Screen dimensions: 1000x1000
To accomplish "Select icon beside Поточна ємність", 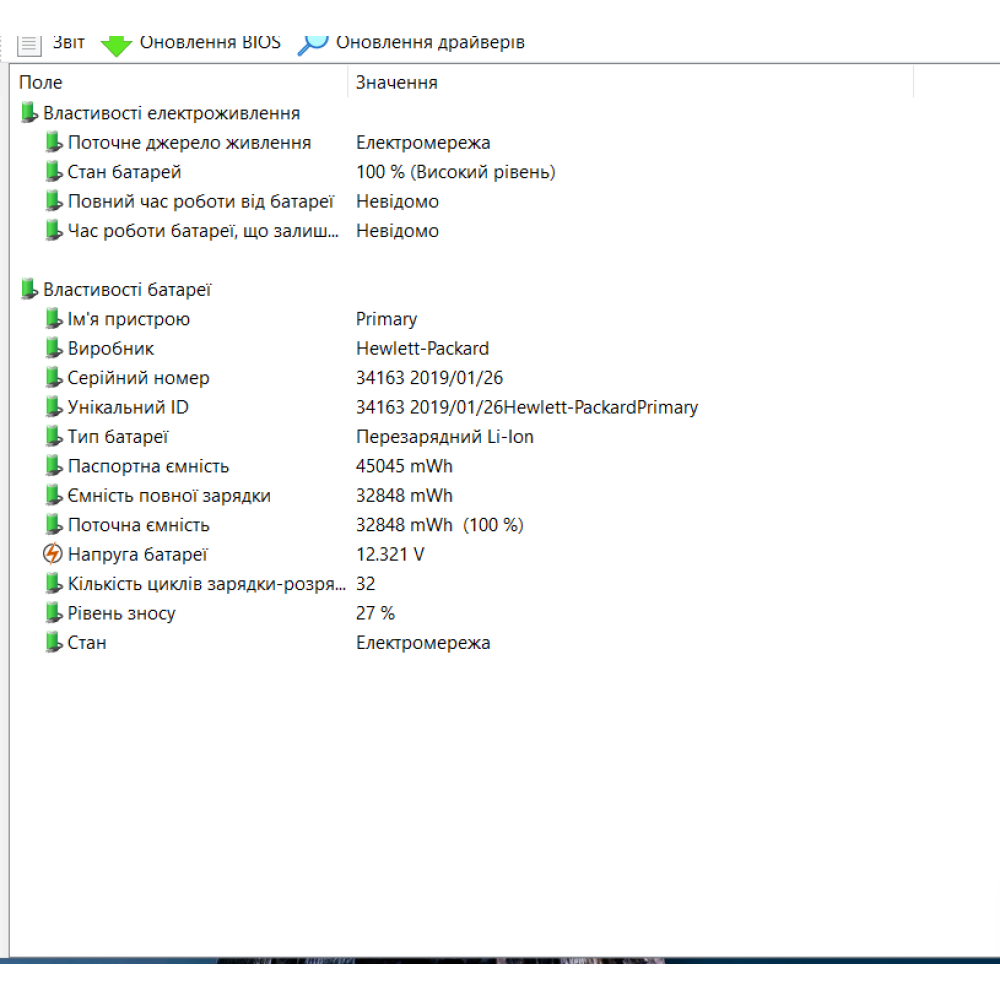I will 54,524.
